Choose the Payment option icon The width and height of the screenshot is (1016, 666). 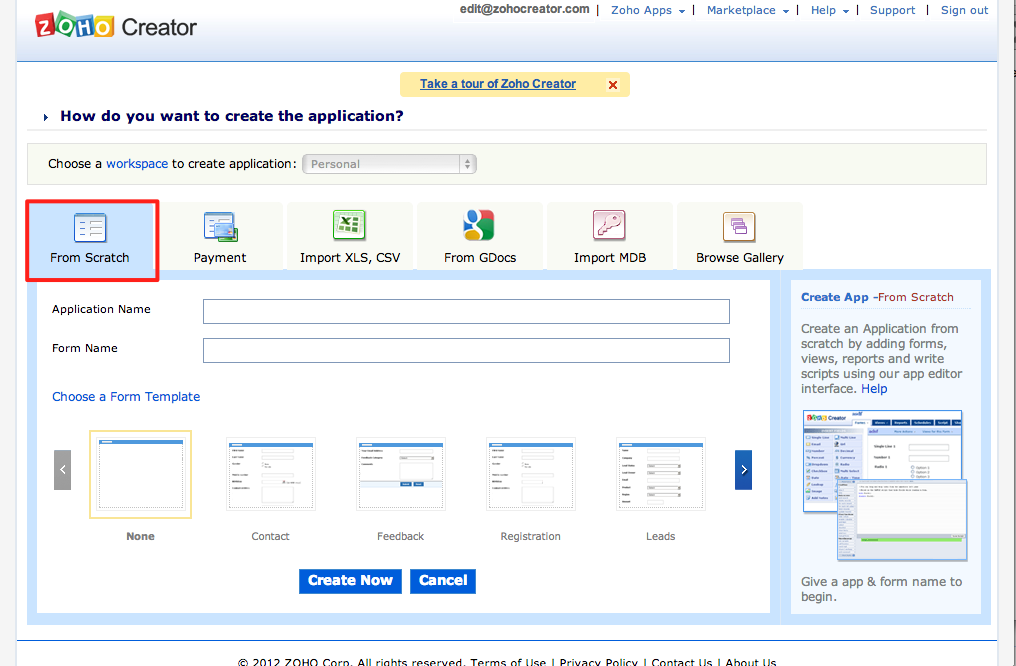tap(220, 228)
